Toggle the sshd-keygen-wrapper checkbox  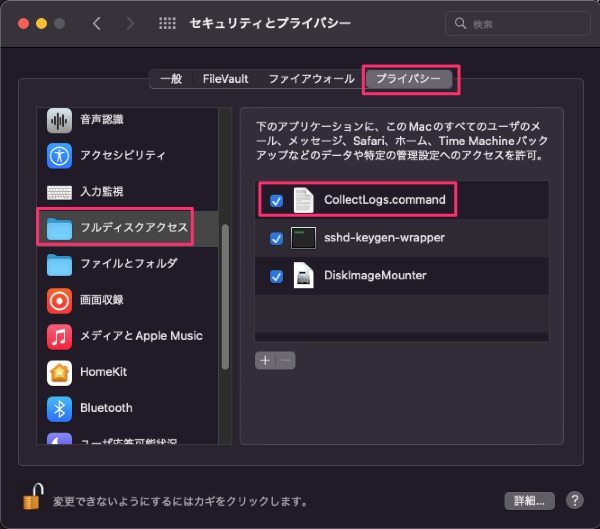(x=276, y=238)
